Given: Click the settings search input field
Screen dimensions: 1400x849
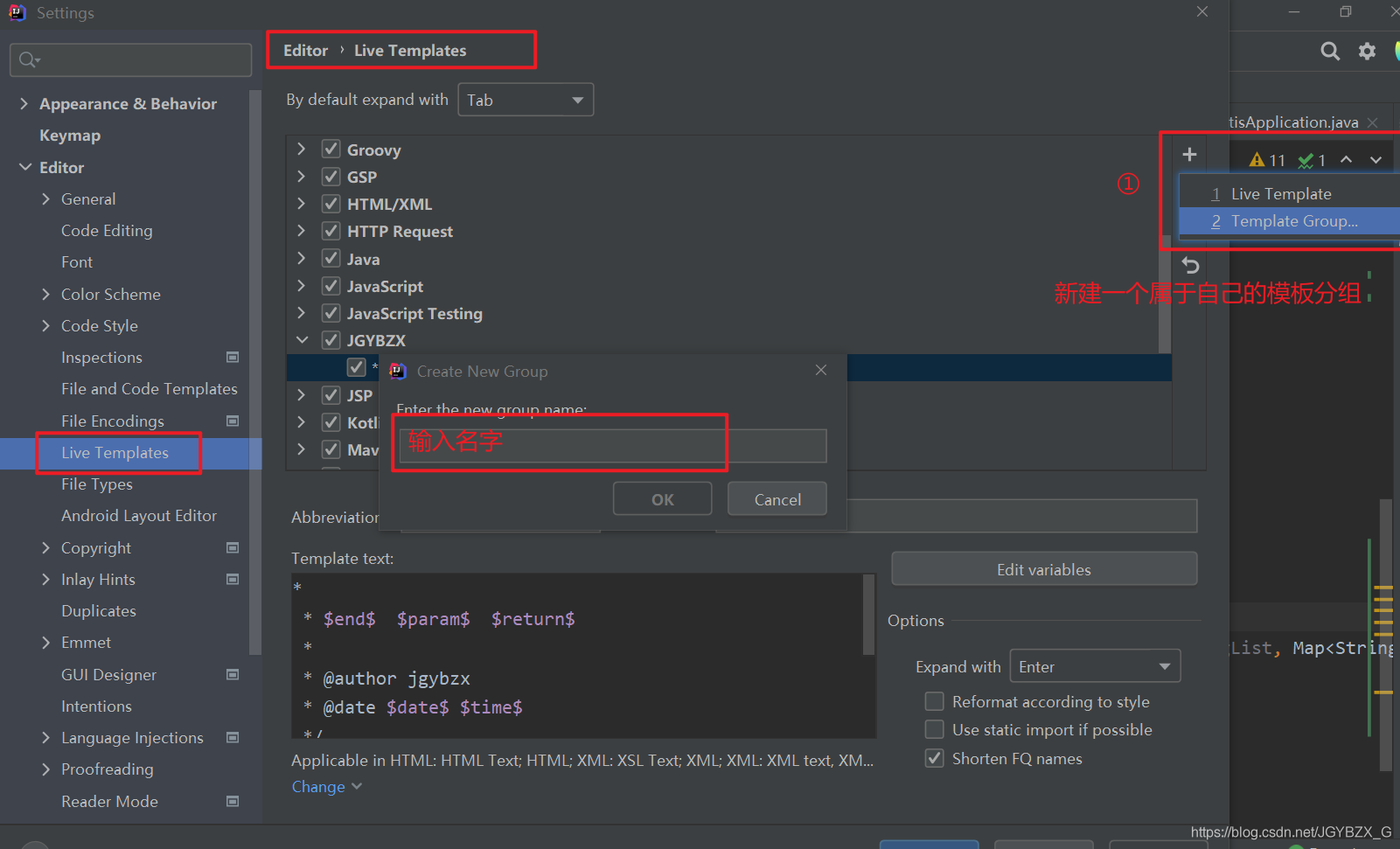Looking at the screenshot, I should (131, 59).
